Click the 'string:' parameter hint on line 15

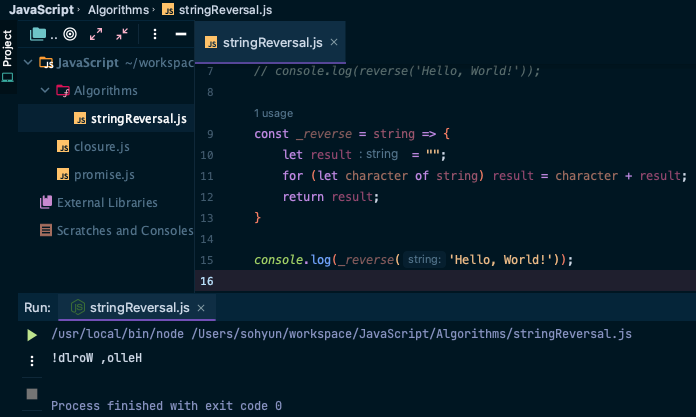point(424,259)
